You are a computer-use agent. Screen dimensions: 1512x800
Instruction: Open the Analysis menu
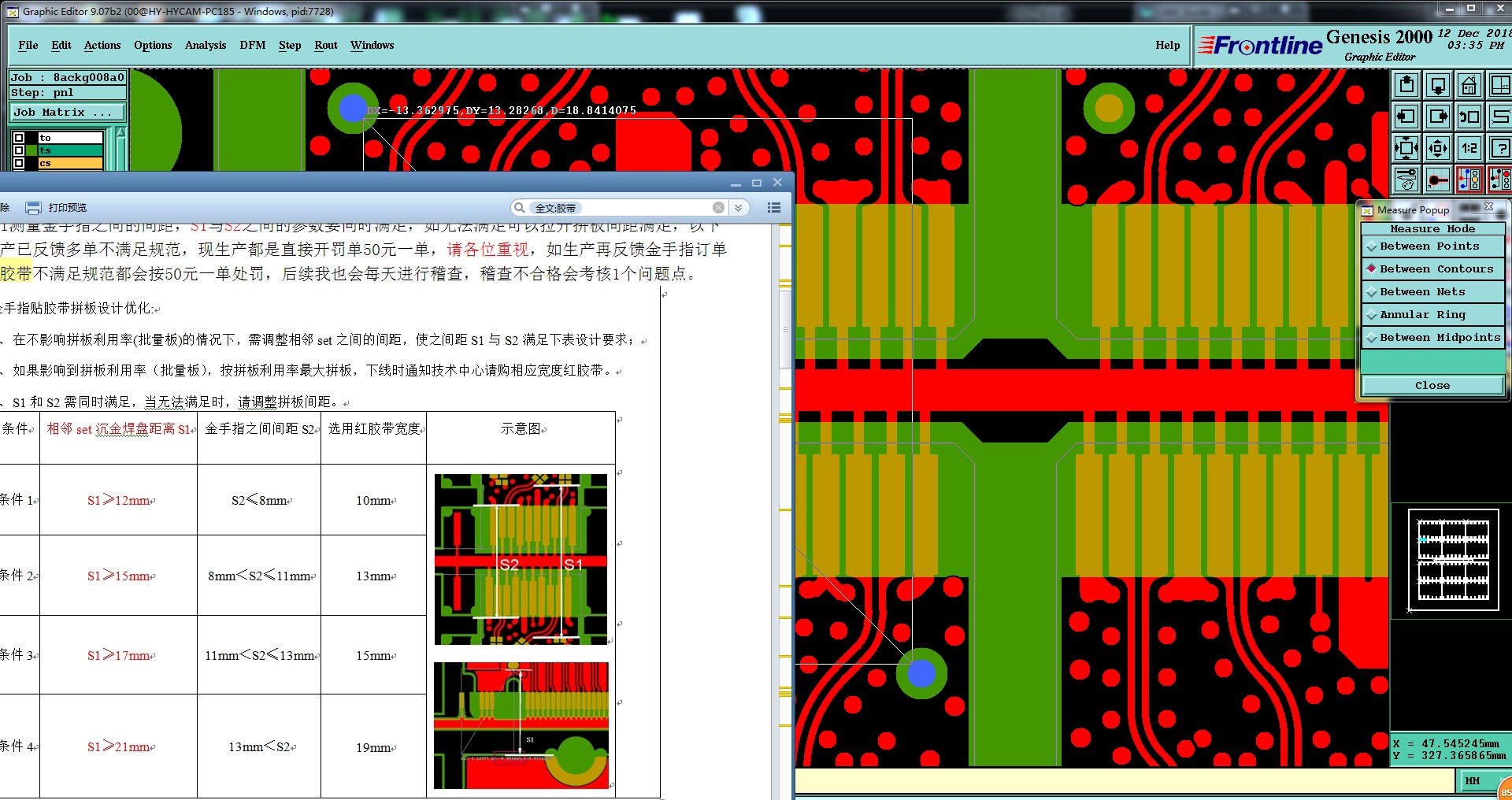tap(206, 45)
